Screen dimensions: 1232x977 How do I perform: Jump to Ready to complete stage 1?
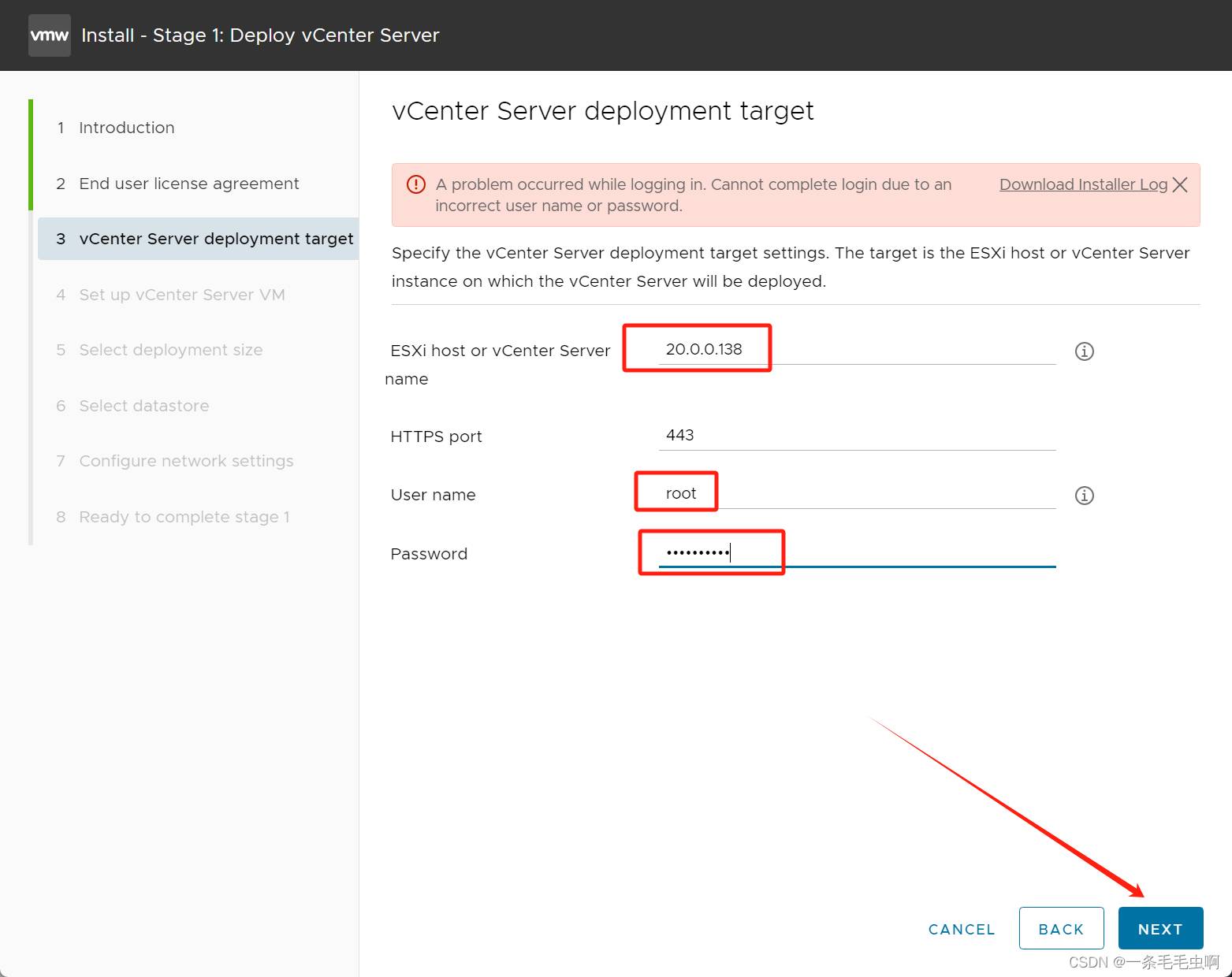(x=184, y=517)
